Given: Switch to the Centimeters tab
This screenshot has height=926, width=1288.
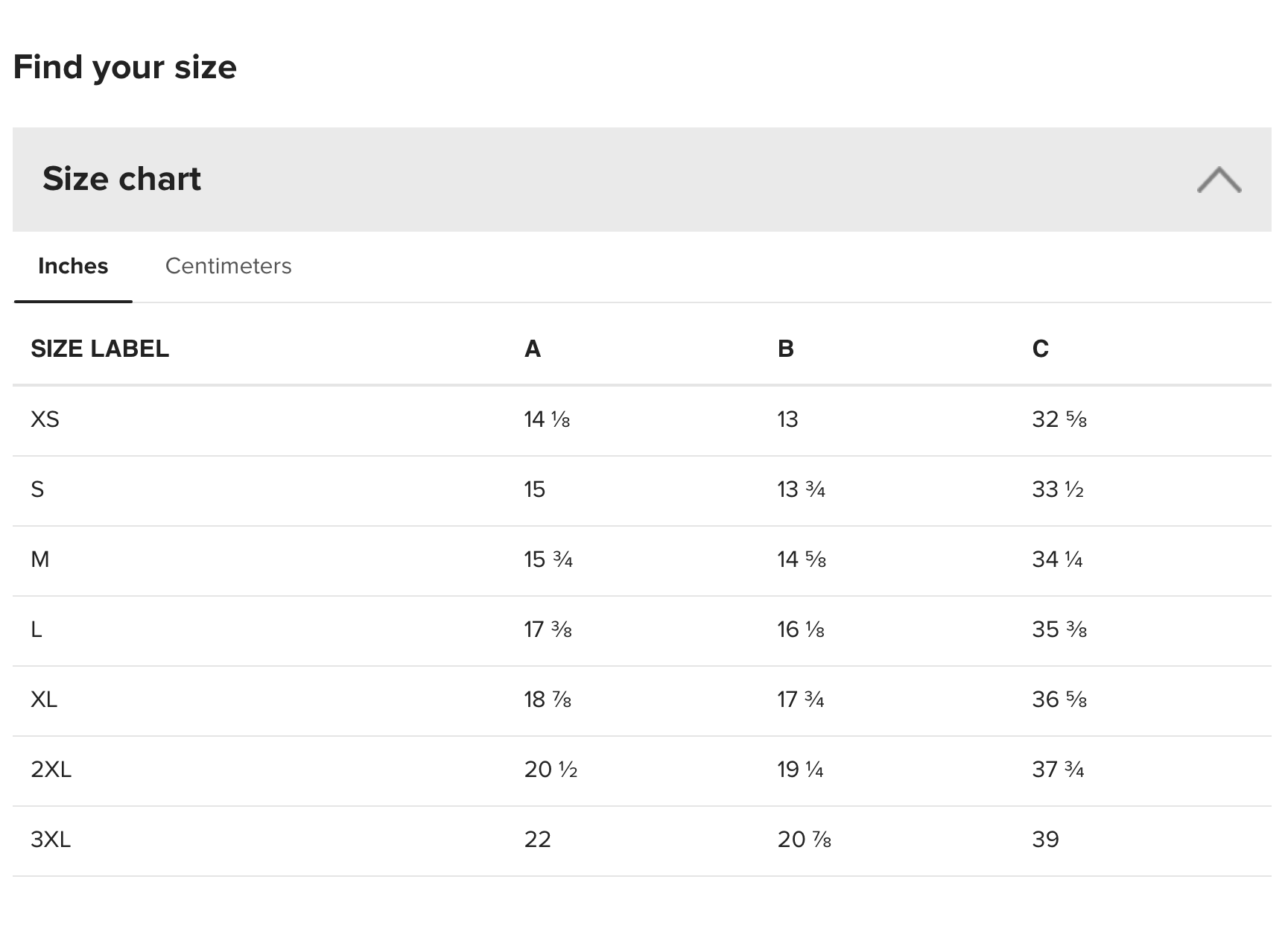Looking at the screenshot, I should [228, 266].
